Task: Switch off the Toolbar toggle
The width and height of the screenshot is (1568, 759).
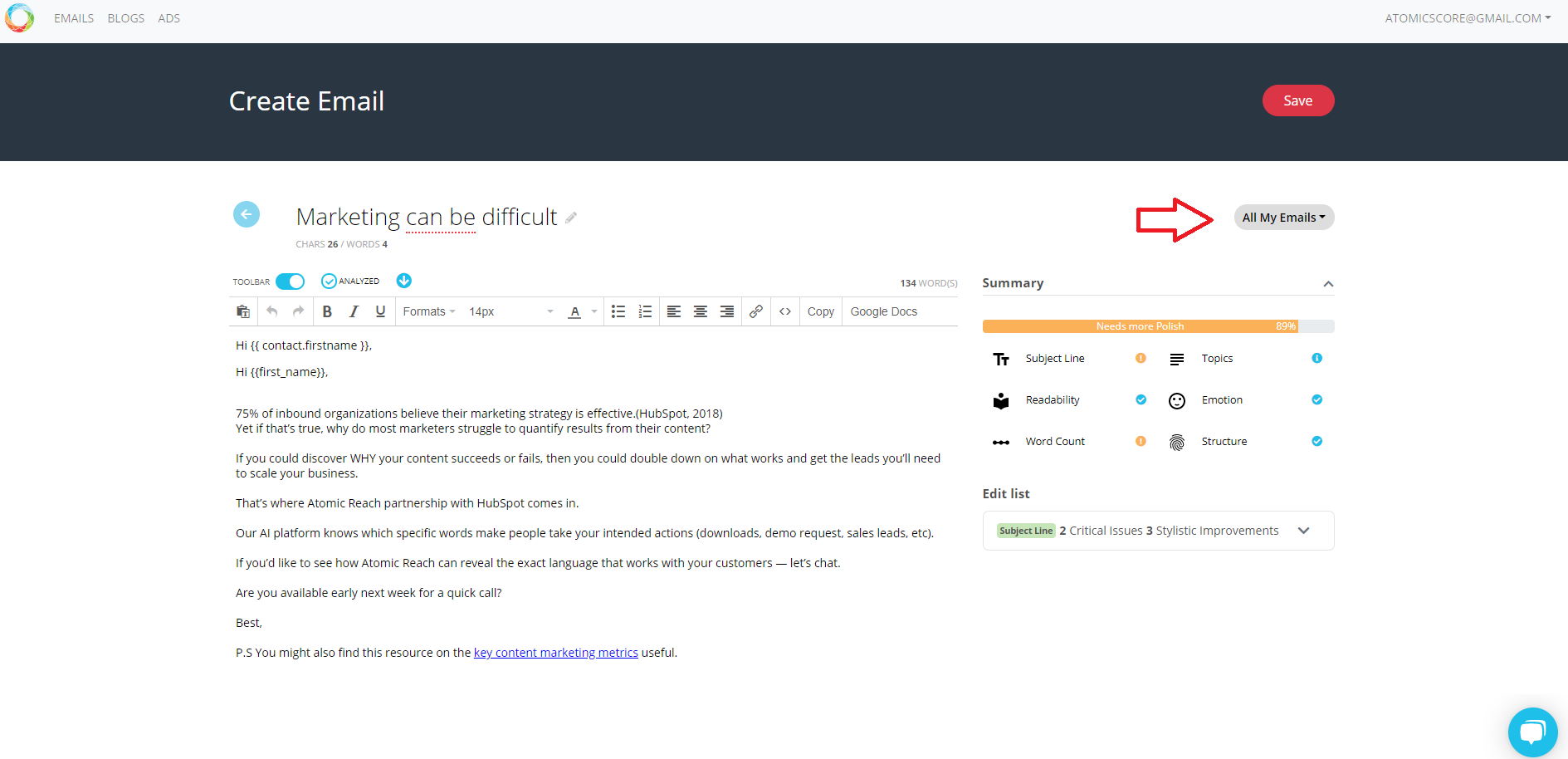Action: [x=291, y=282]
